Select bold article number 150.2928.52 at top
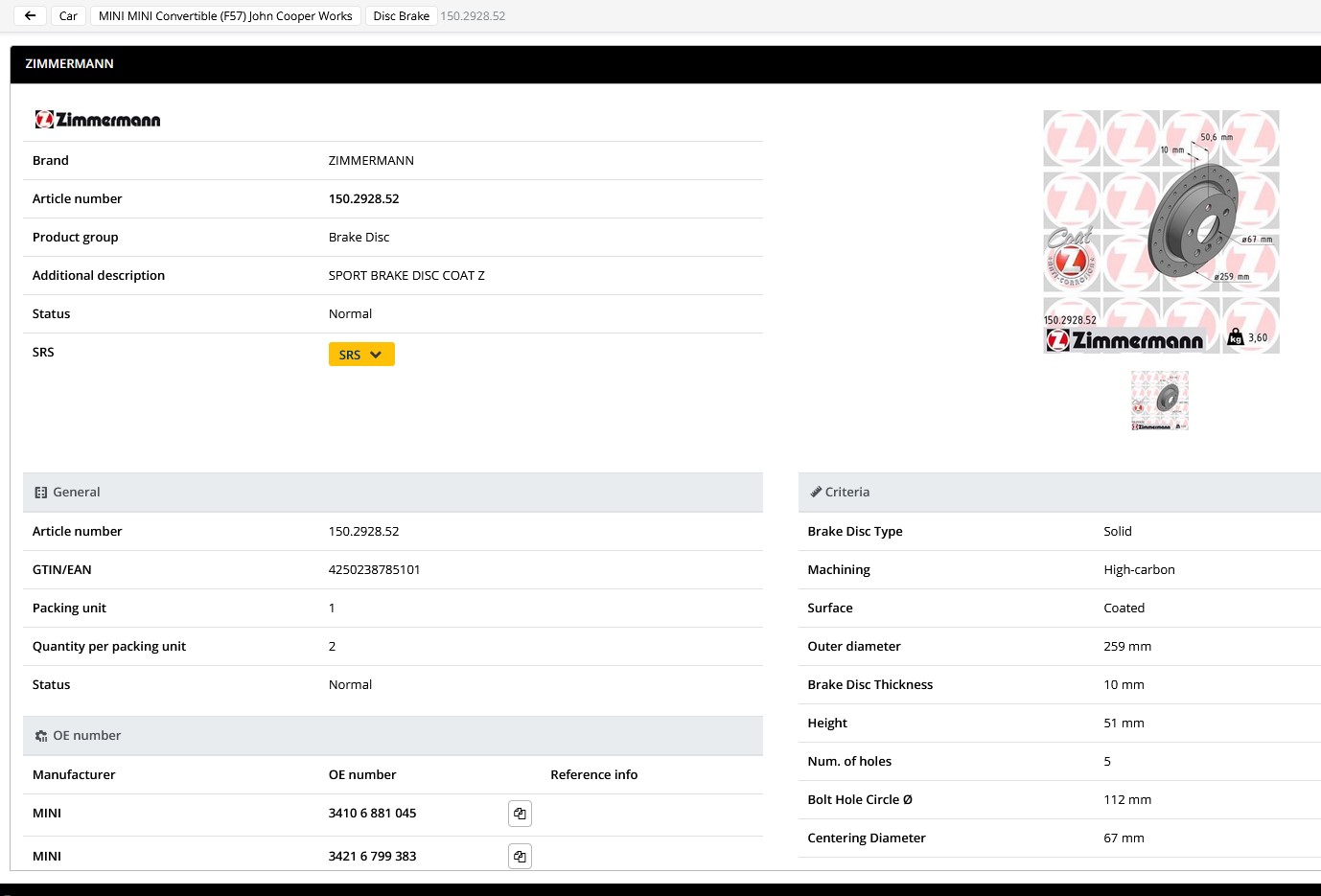The height and width of the screenshot is (896, 1321). pyautogui.click(x=363, y=198)
